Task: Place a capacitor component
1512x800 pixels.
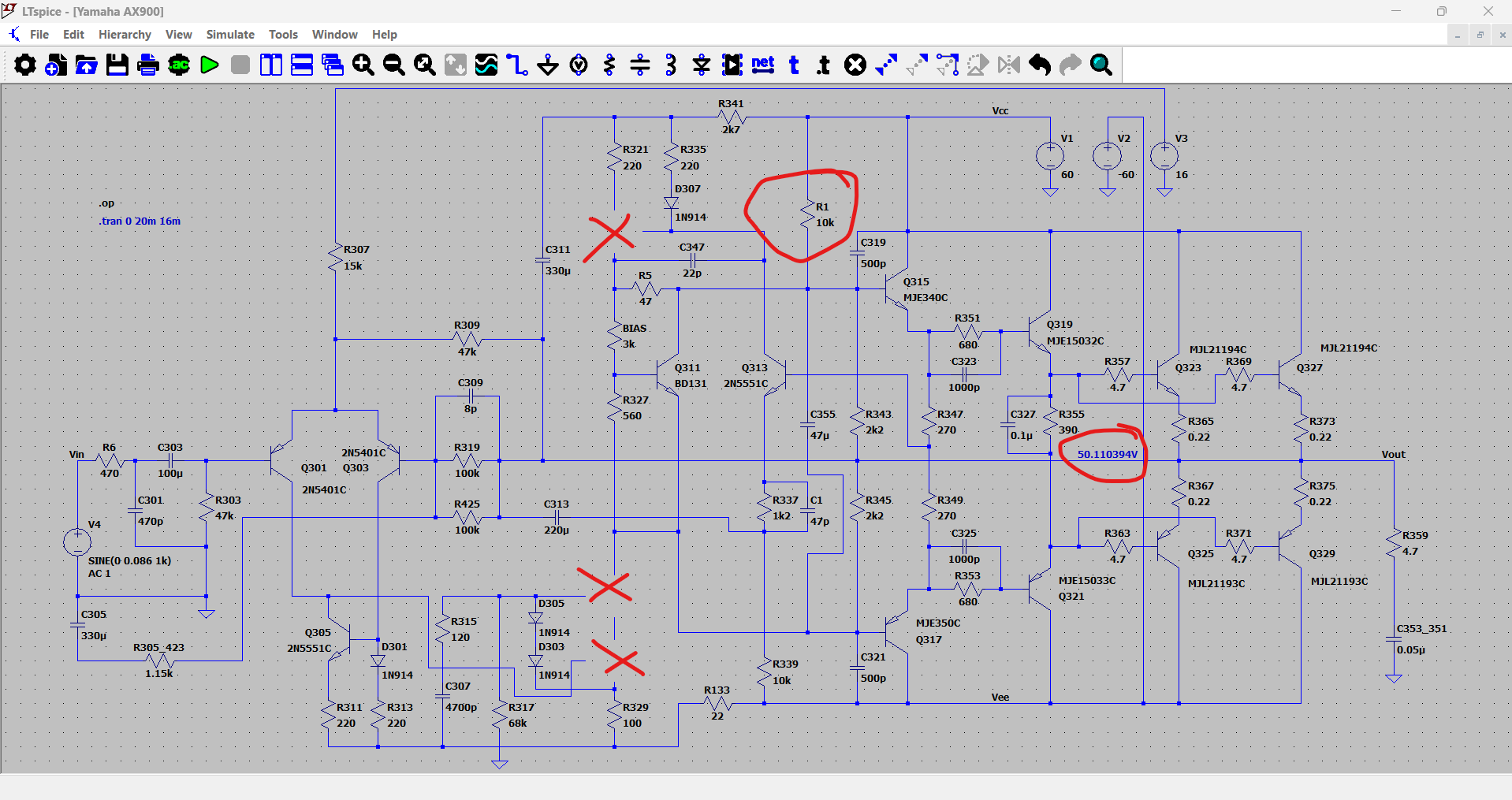Action: click(x=640, y=65)
